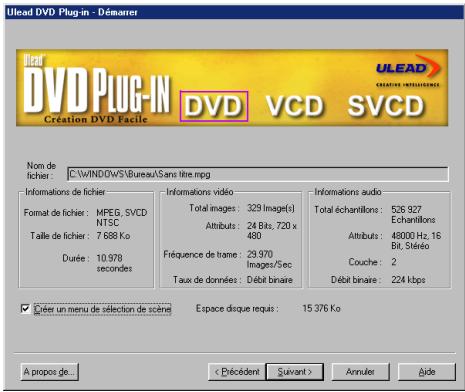Click the 'Informations vidéo' group title
Viewport: 465px width, 392px height.
tap(199, 192)
